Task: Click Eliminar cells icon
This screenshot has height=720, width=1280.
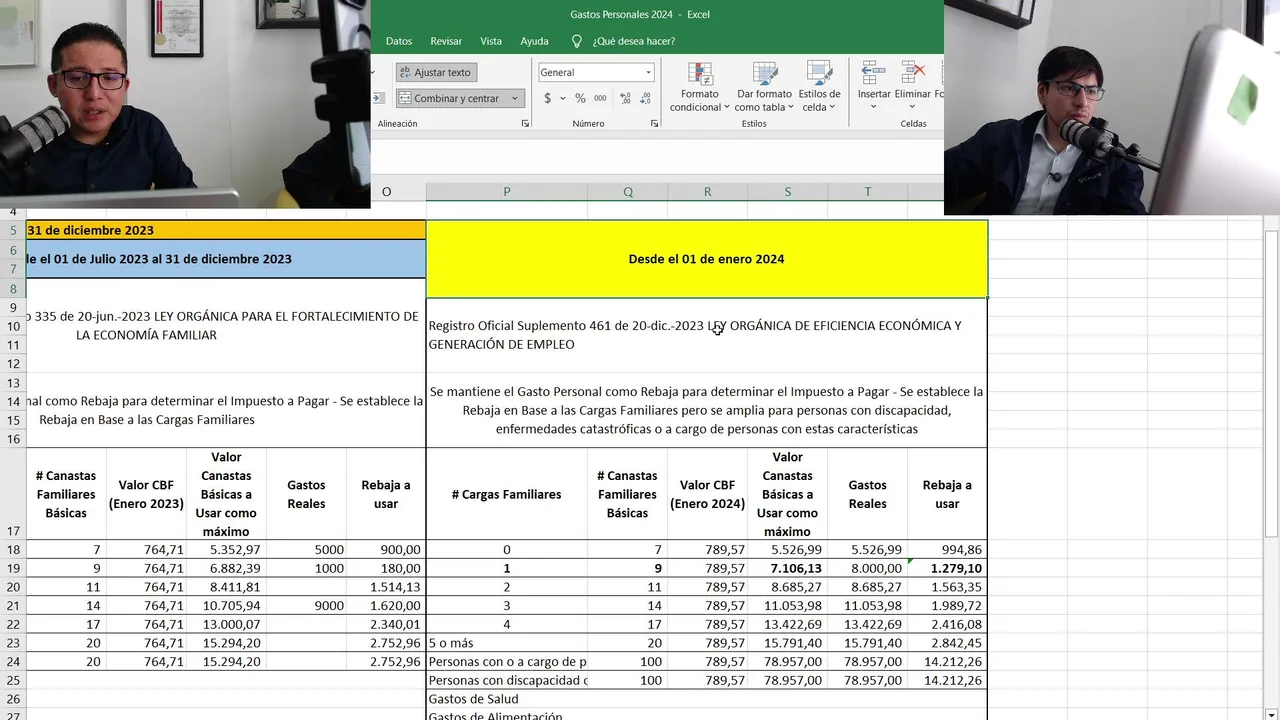Action: click(912, 73)
